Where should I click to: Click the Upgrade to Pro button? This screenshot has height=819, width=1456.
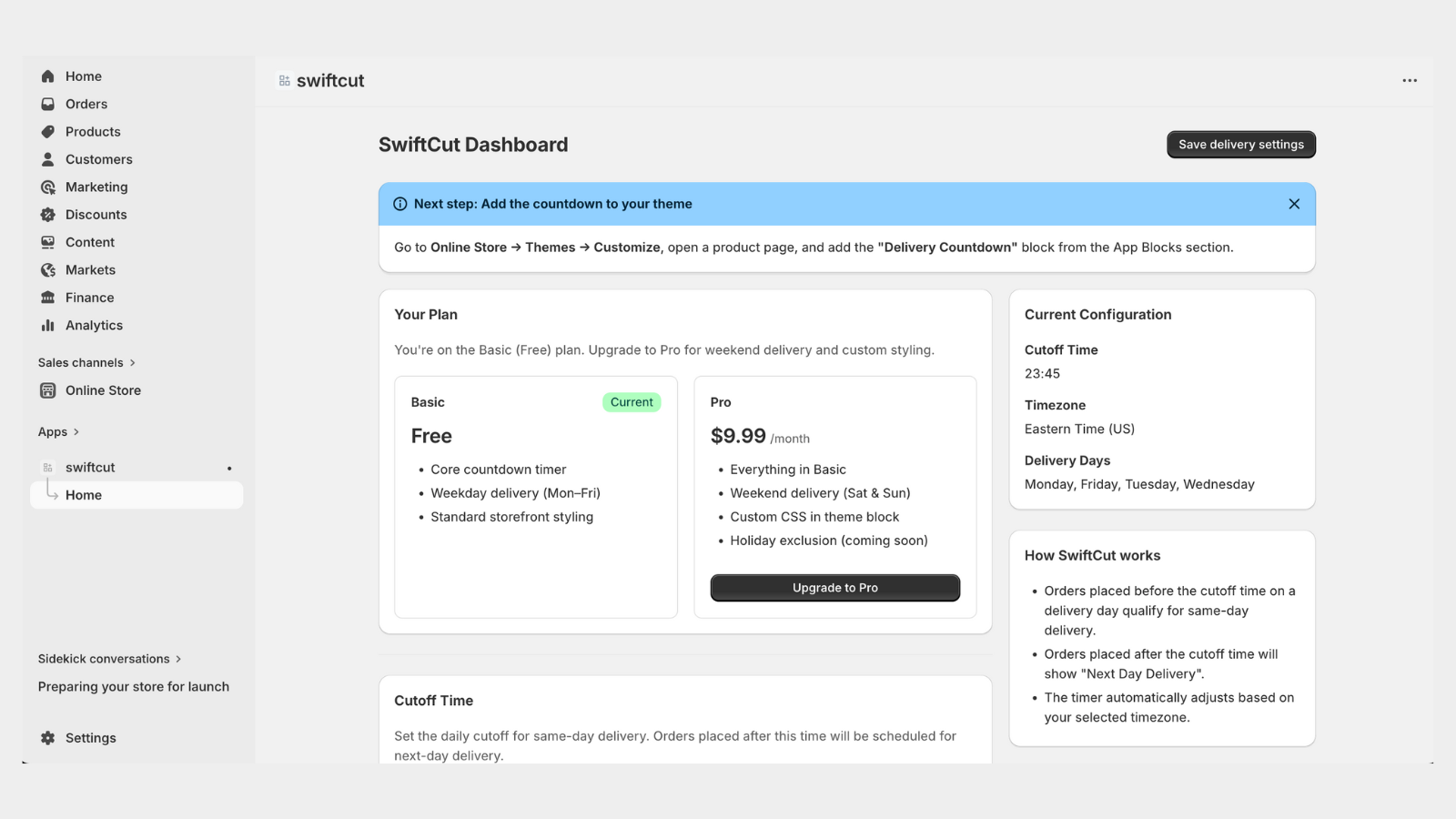point(834,587)
